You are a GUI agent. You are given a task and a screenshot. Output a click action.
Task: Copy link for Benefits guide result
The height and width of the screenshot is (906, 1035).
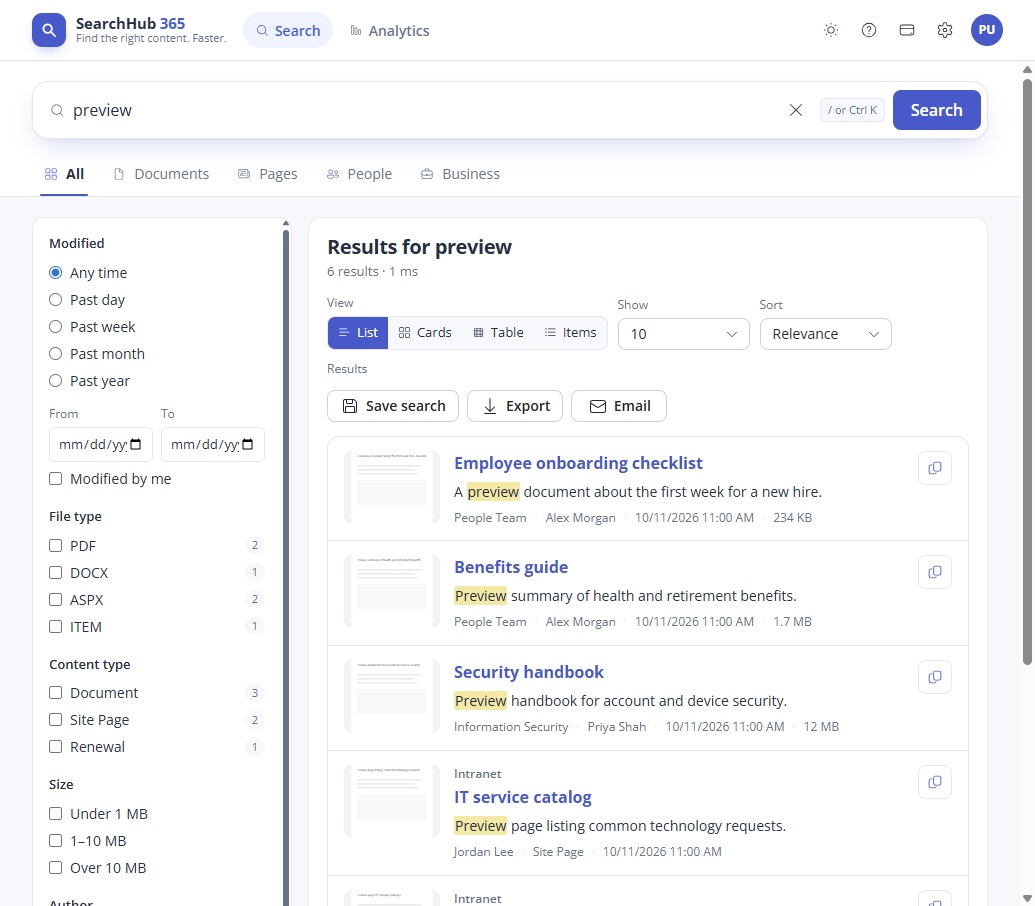[935, 572]
